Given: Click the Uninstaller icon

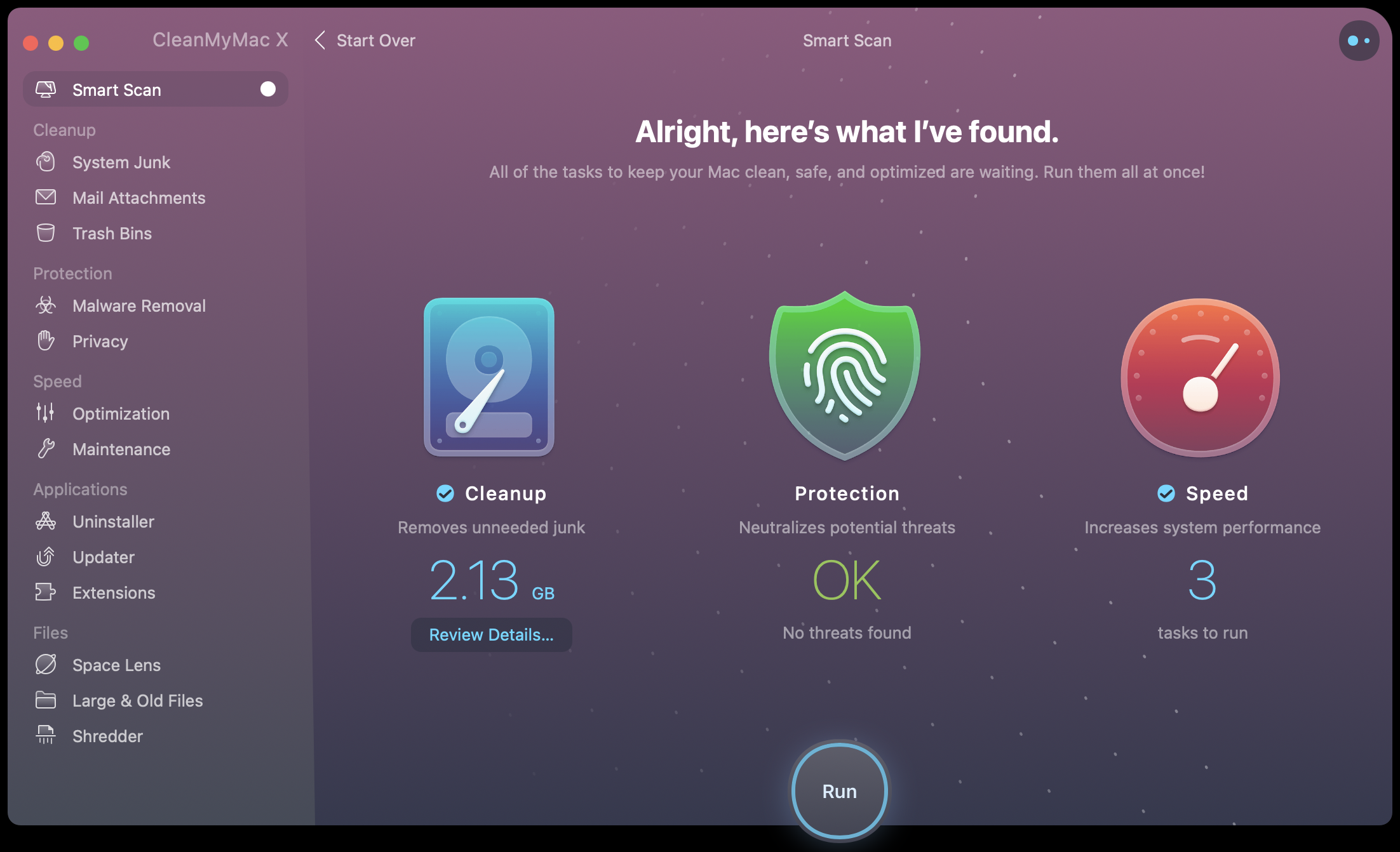Looking at the screenshot, I should click(46, 521).
